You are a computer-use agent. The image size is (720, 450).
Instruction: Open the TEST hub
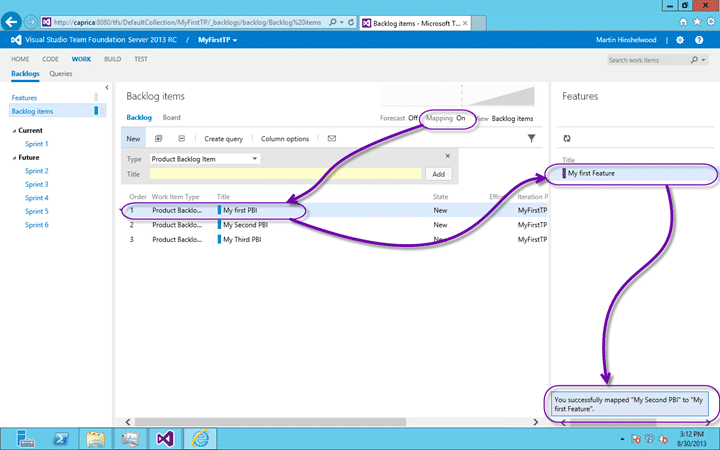pos(141,59)
